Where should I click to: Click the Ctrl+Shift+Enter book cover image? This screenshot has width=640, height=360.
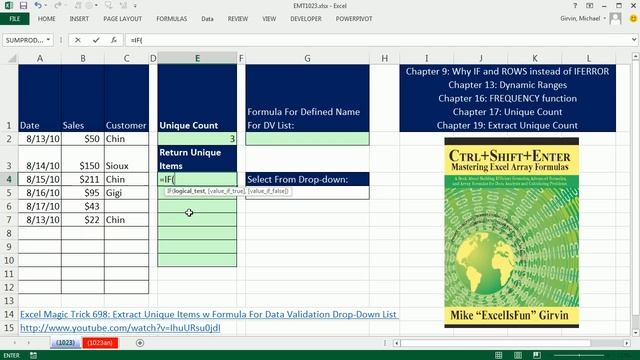coord(511,233)
